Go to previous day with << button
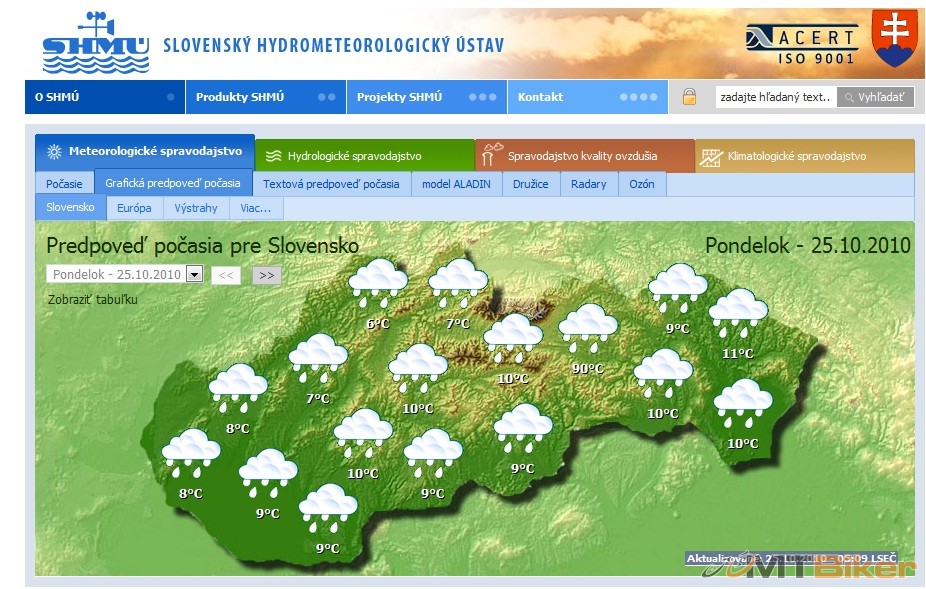Viewport: 926px width, 589px height. (x=226, y=275)
